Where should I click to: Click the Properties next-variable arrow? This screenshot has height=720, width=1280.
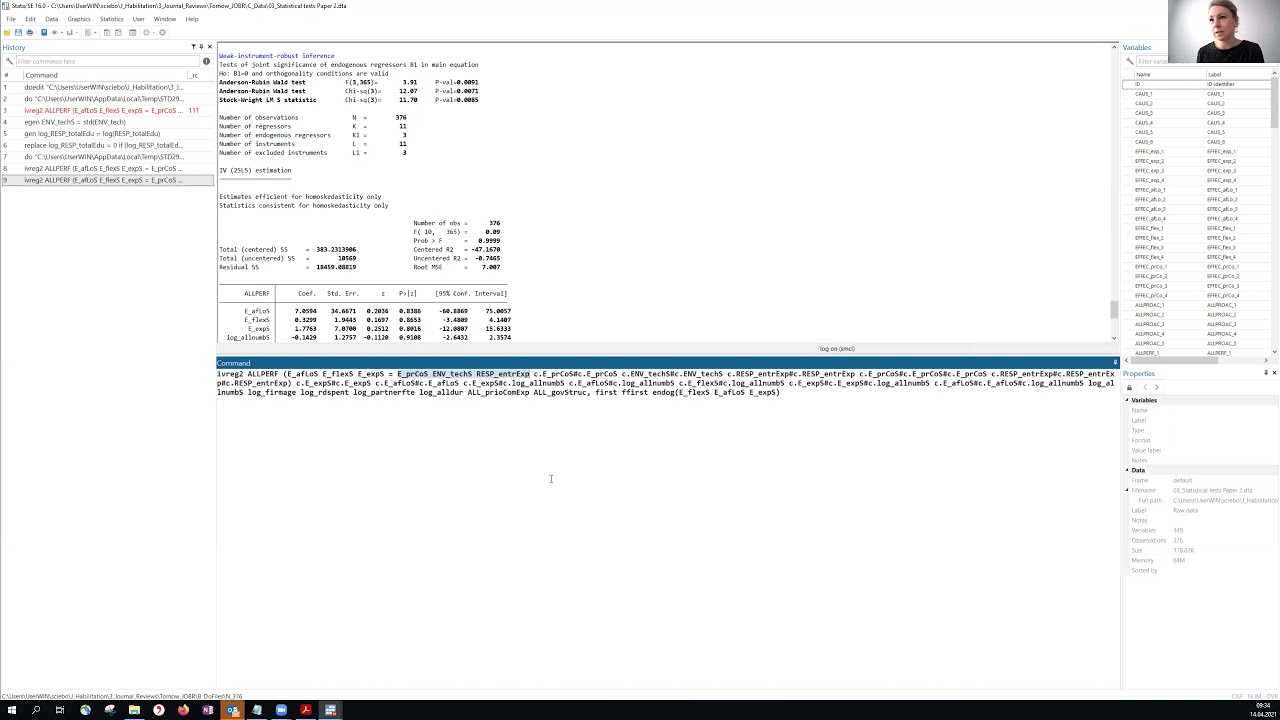click(x=1157, y=387)
